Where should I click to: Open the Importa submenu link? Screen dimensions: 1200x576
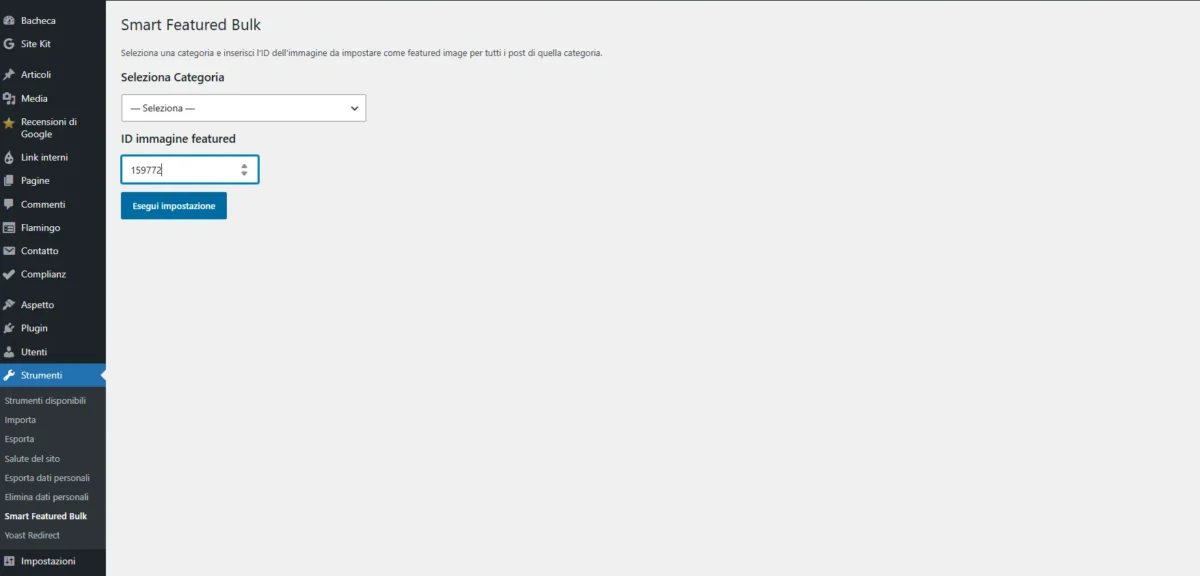click(20, 420)
